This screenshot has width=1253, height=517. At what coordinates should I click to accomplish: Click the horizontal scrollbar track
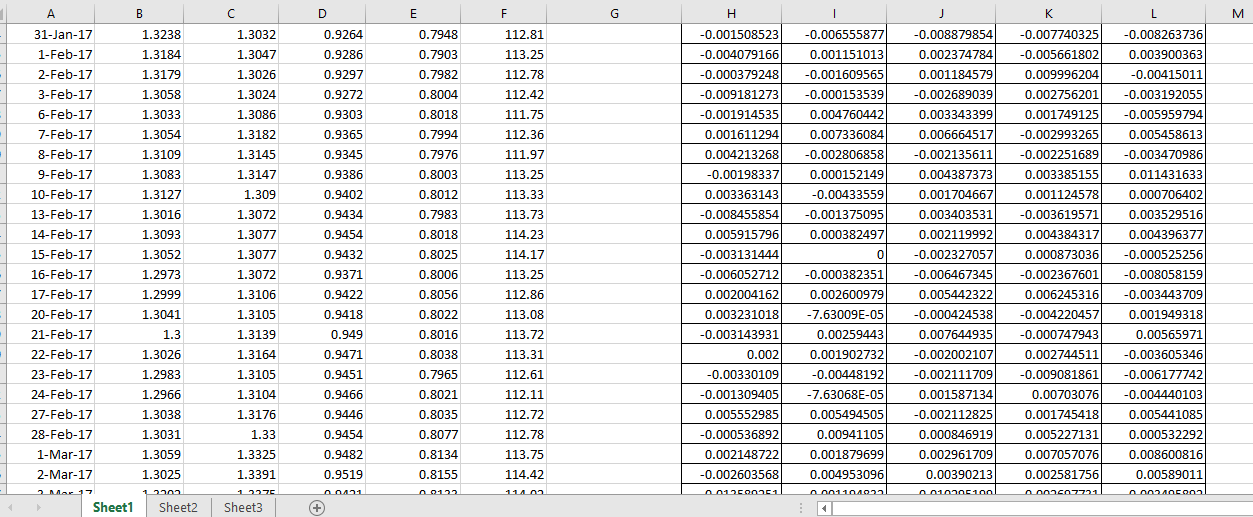tap(1042, 508)
